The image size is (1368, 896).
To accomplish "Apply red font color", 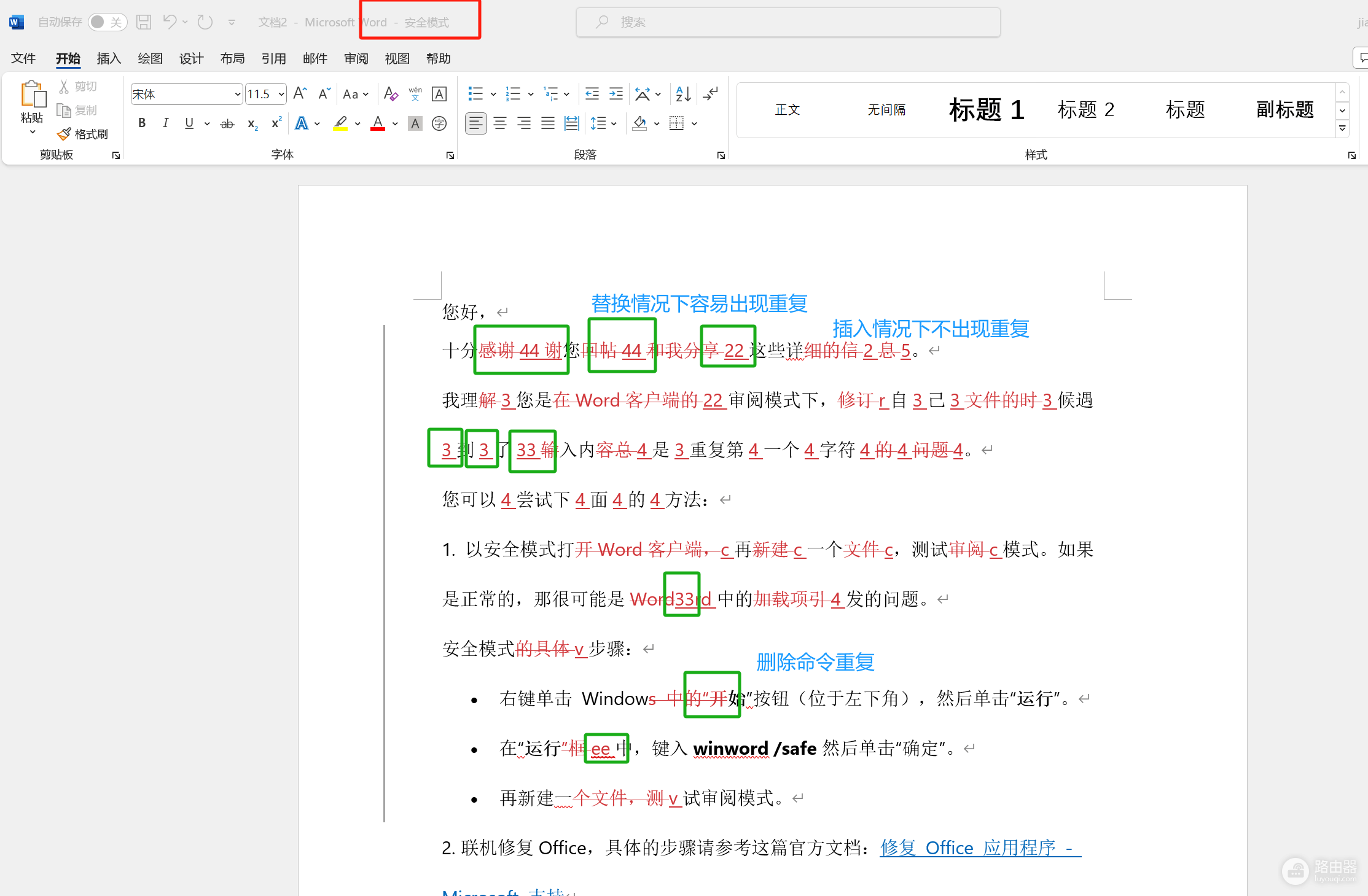I will pos(378,123).
